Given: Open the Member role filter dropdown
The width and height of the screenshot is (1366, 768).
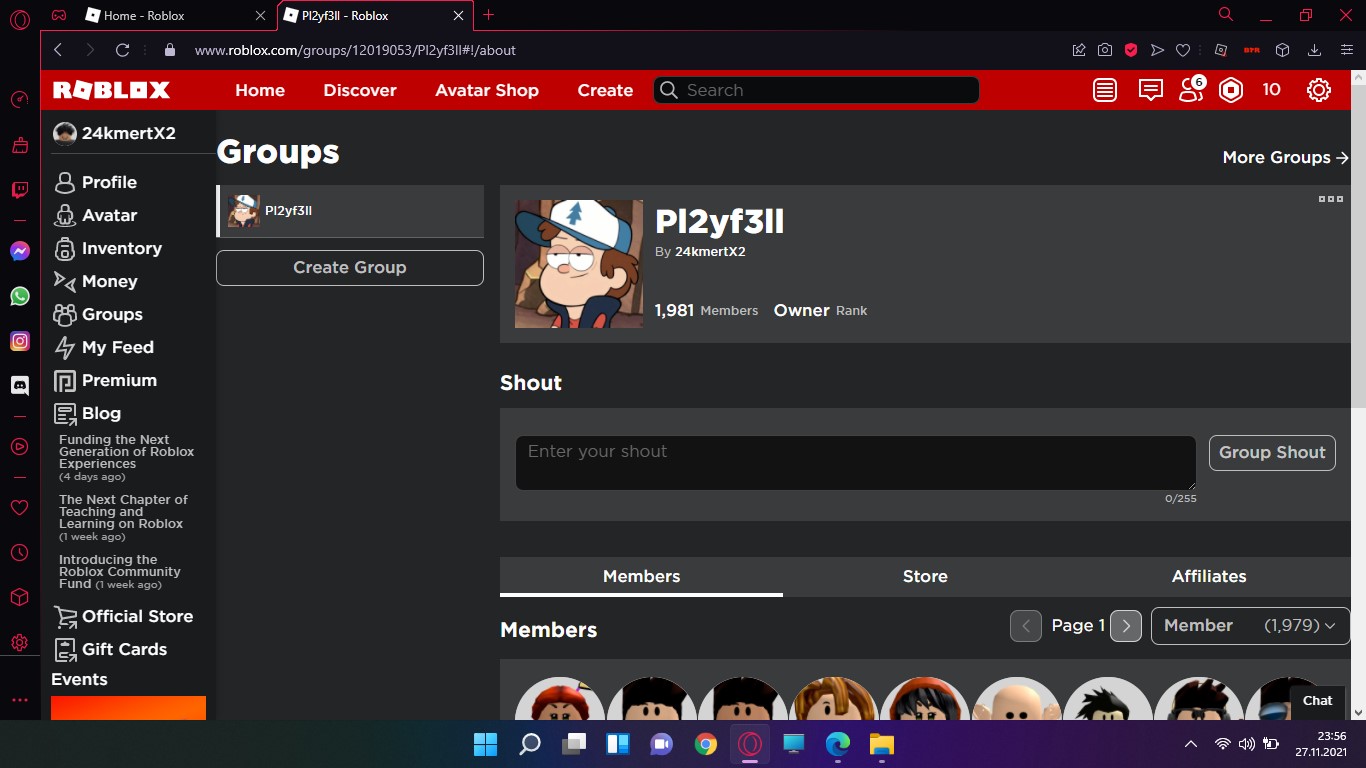Looking at the screenshot, I should [1250, 626].
